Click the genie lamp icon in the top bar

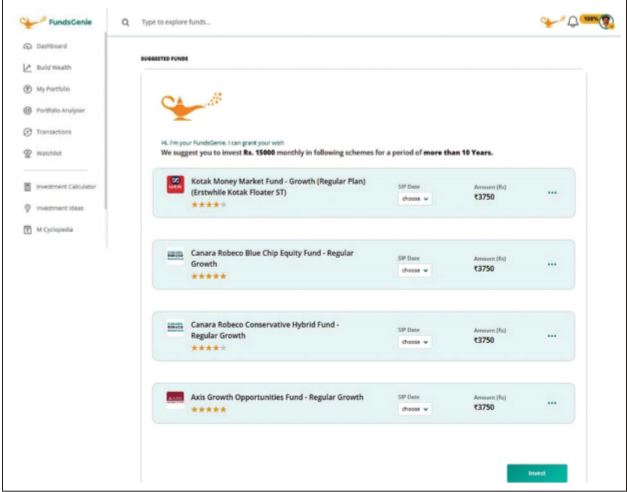[x=552, y=21]
